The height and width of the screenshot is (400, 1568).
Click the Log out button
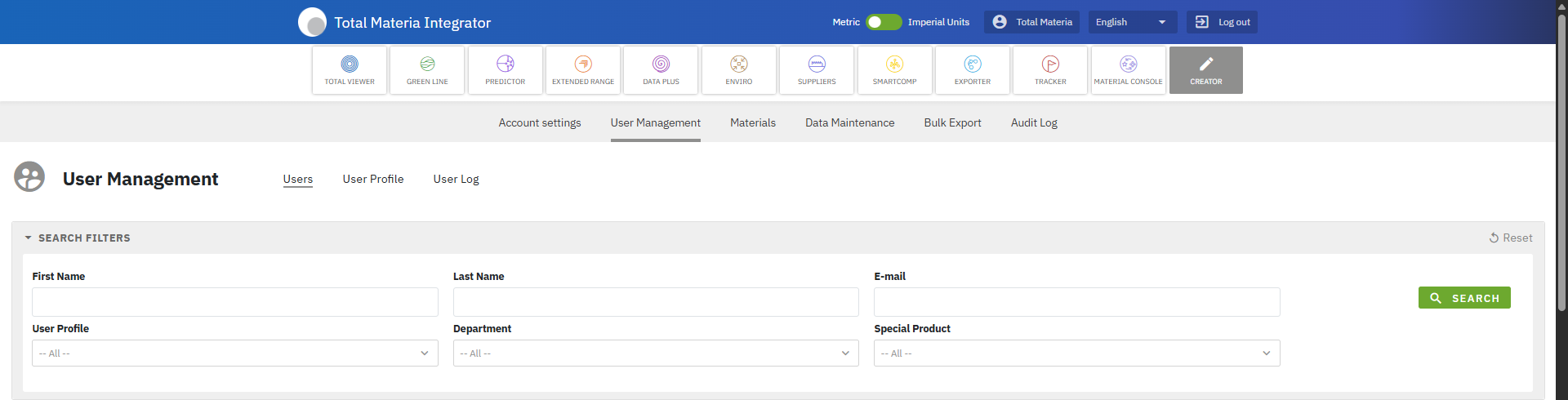tap(1223, 22)
